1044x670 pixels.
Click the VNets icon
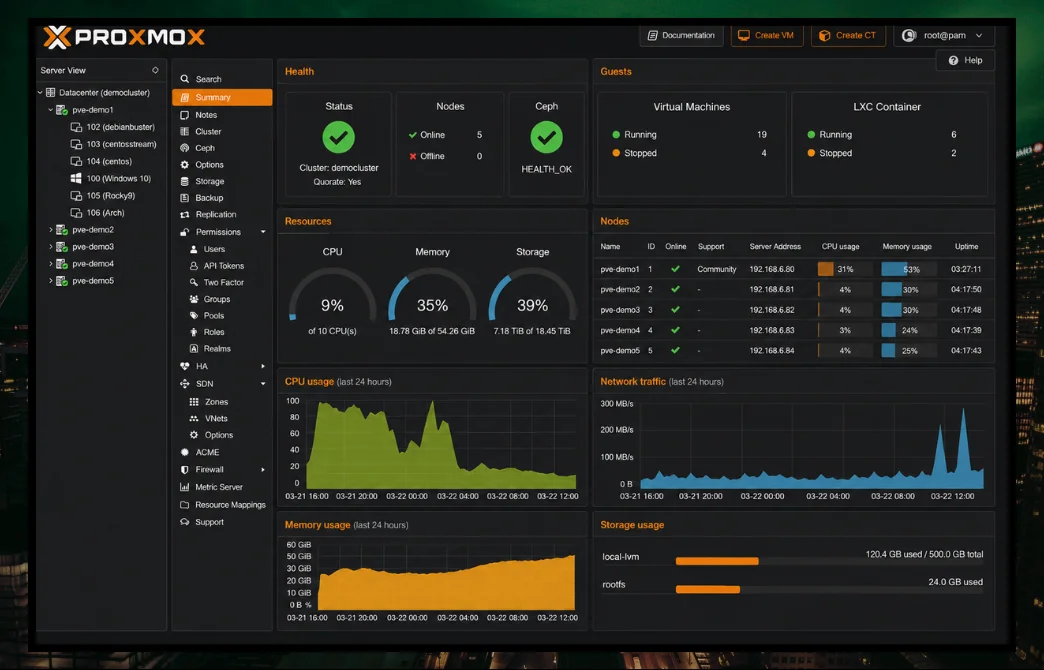pyautogui.click(x=194, y=418)
